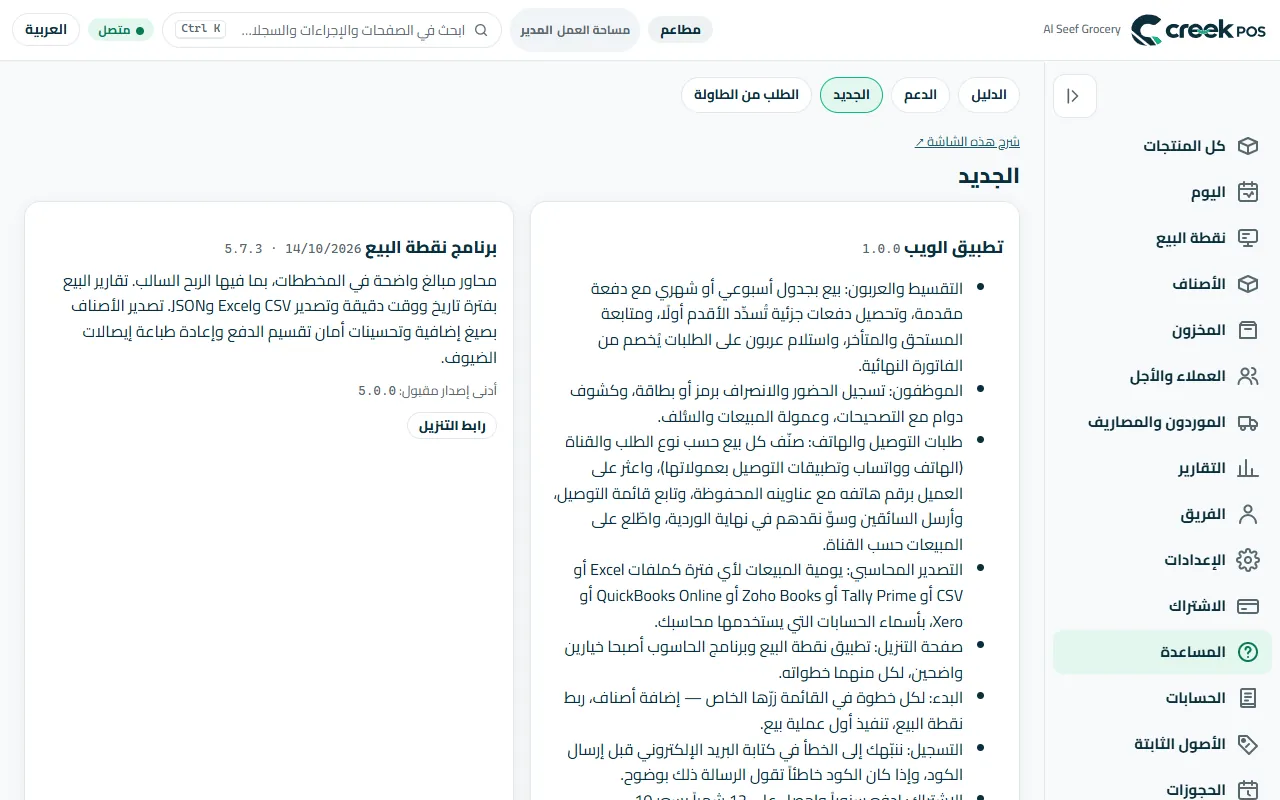
Task: Collapse the sidebar panel
Action: click(1075, 96)
